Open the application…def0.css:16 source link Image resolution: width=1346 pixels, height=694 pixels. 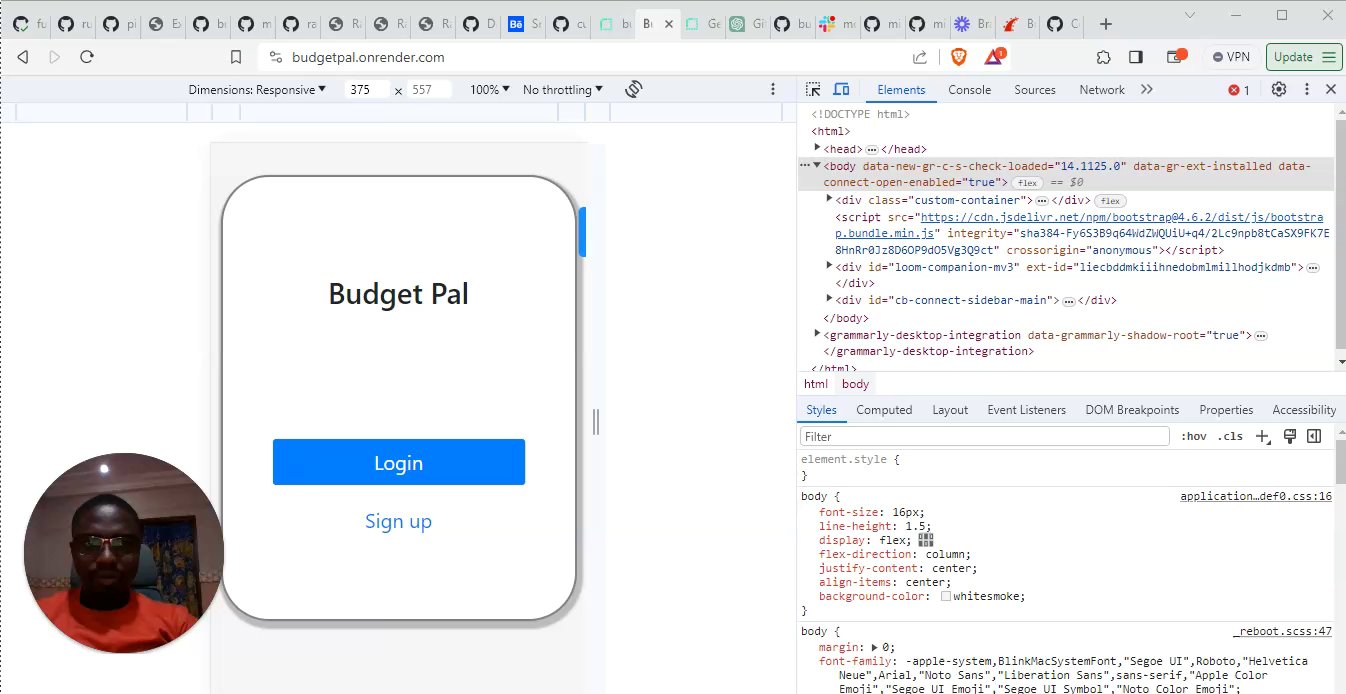tap(1256, 496)
